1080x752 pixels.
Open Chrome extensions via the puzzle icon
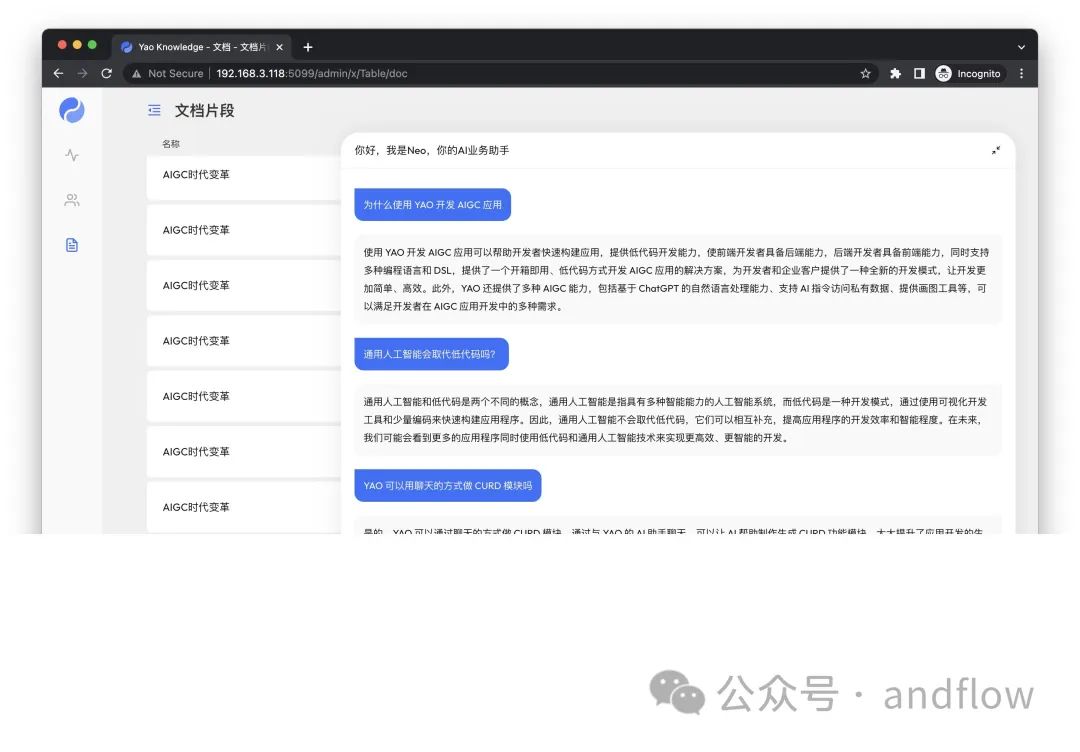pos(895,73)
